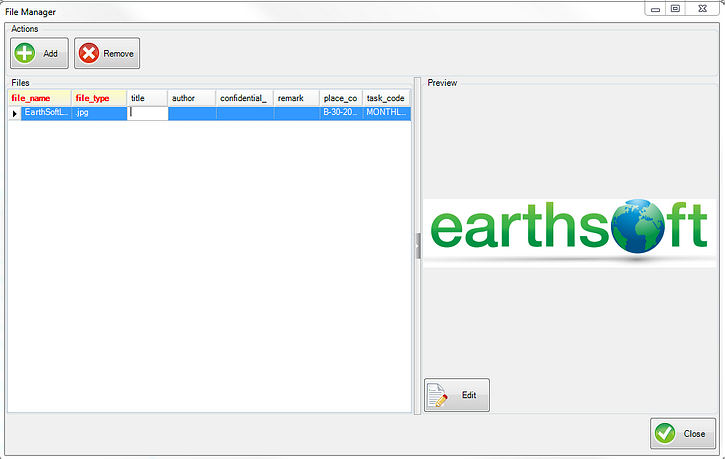Screen dimensions: 725x459
Task: Click the title input cell in the row
Action: [148, 114]
